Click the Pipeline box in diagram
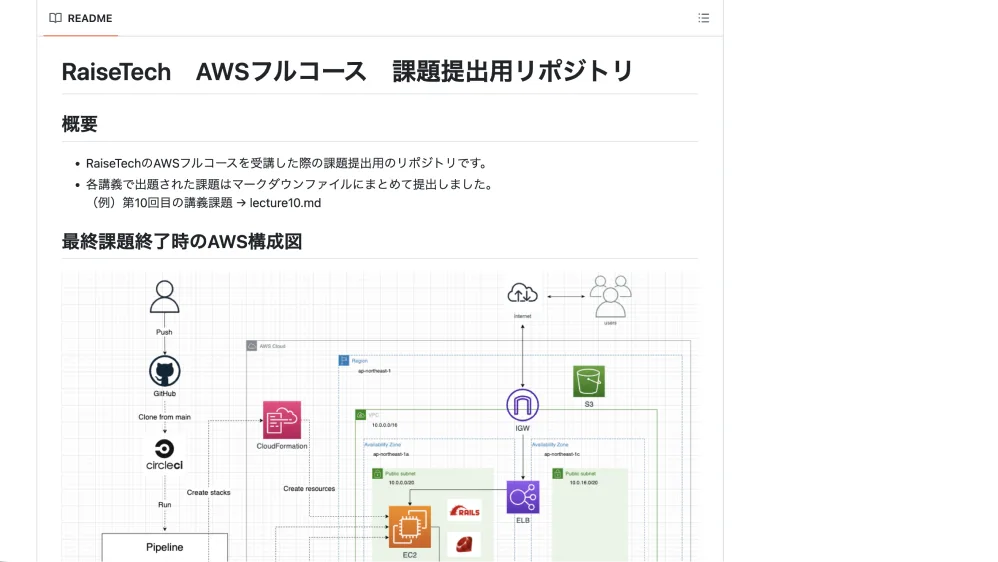Screen dimensions: 998x562 [x=164, y=547]
